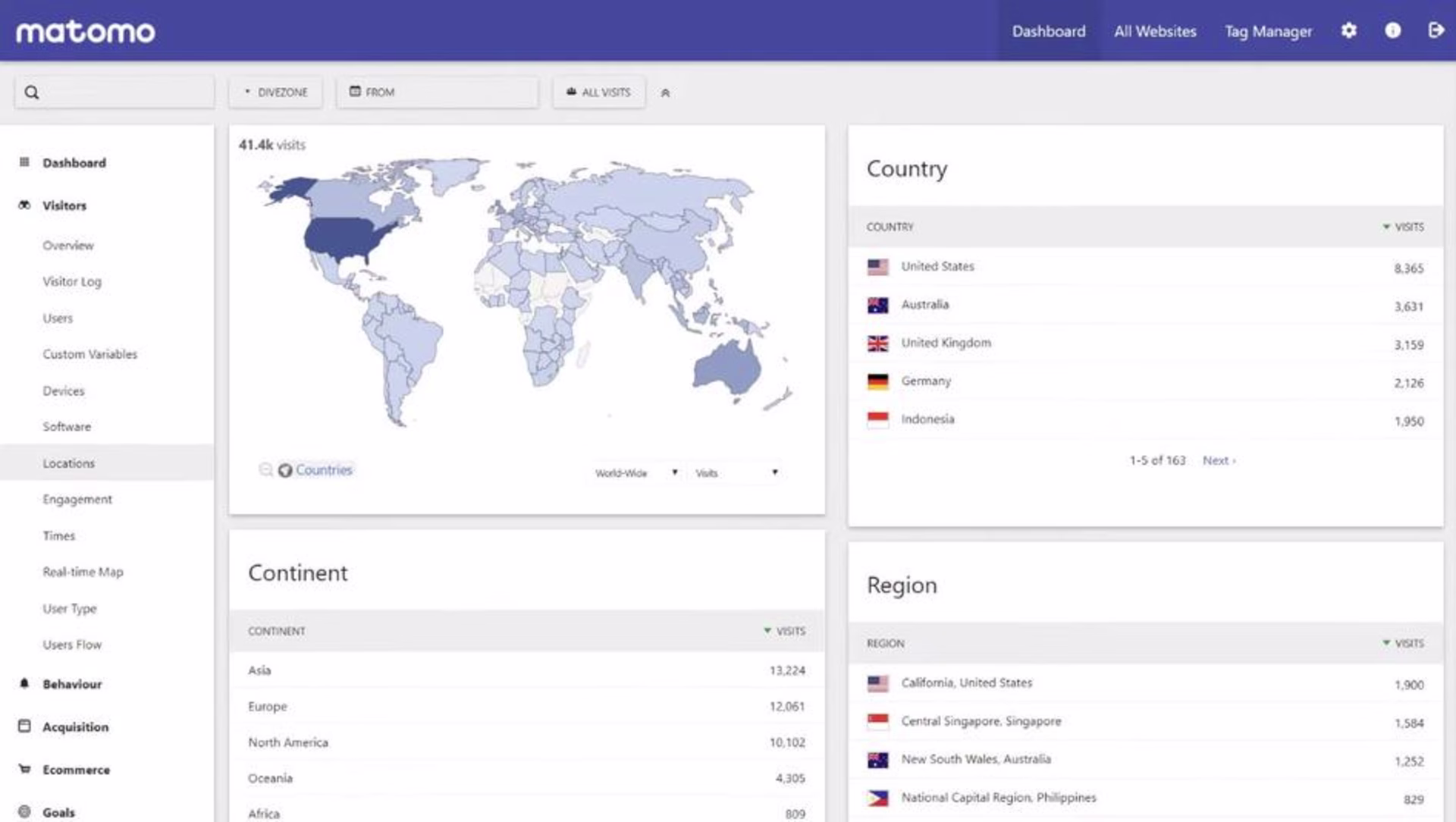1456x822 pixels.
Task: Open the FROM date range picker
Action: (x=437, y=93)
